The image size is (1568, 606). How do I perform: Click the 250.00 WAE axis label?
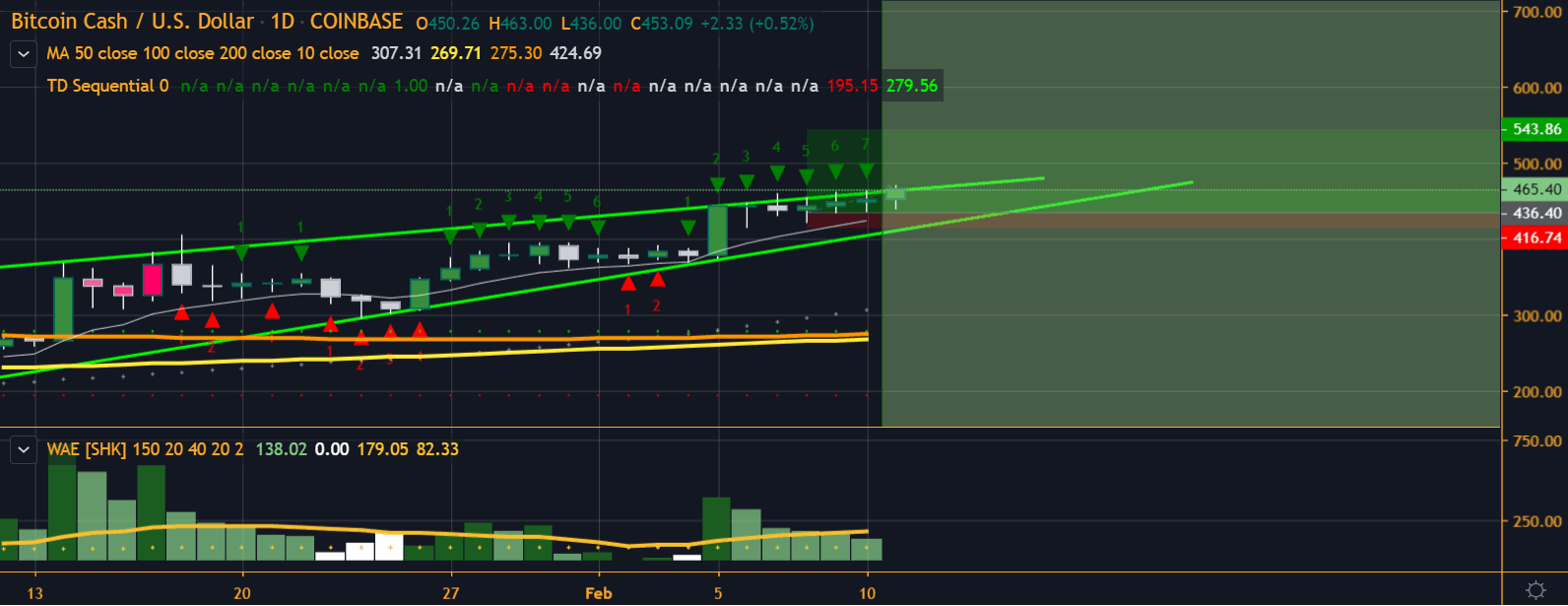1537,521
